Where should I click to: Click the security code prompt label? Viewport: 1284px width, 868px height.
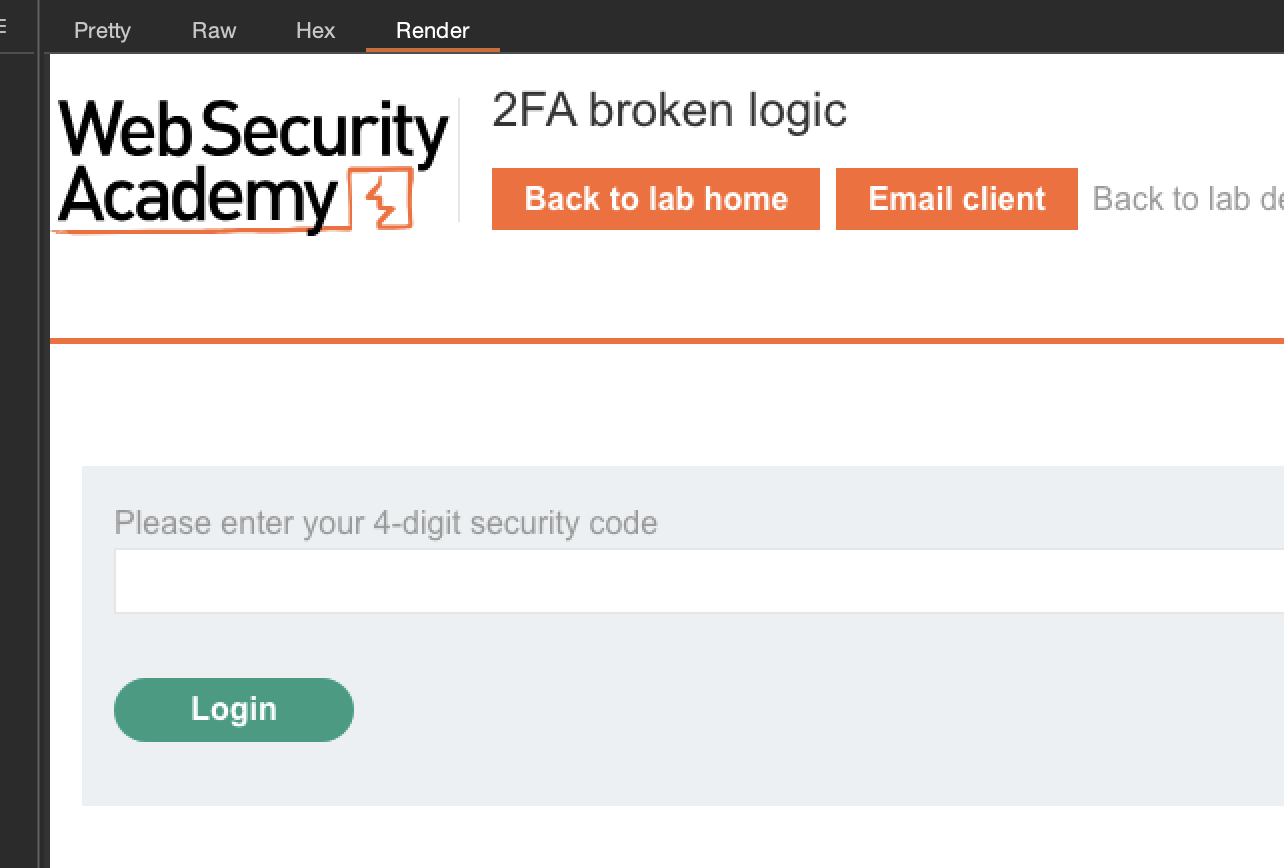click(386, 523)
